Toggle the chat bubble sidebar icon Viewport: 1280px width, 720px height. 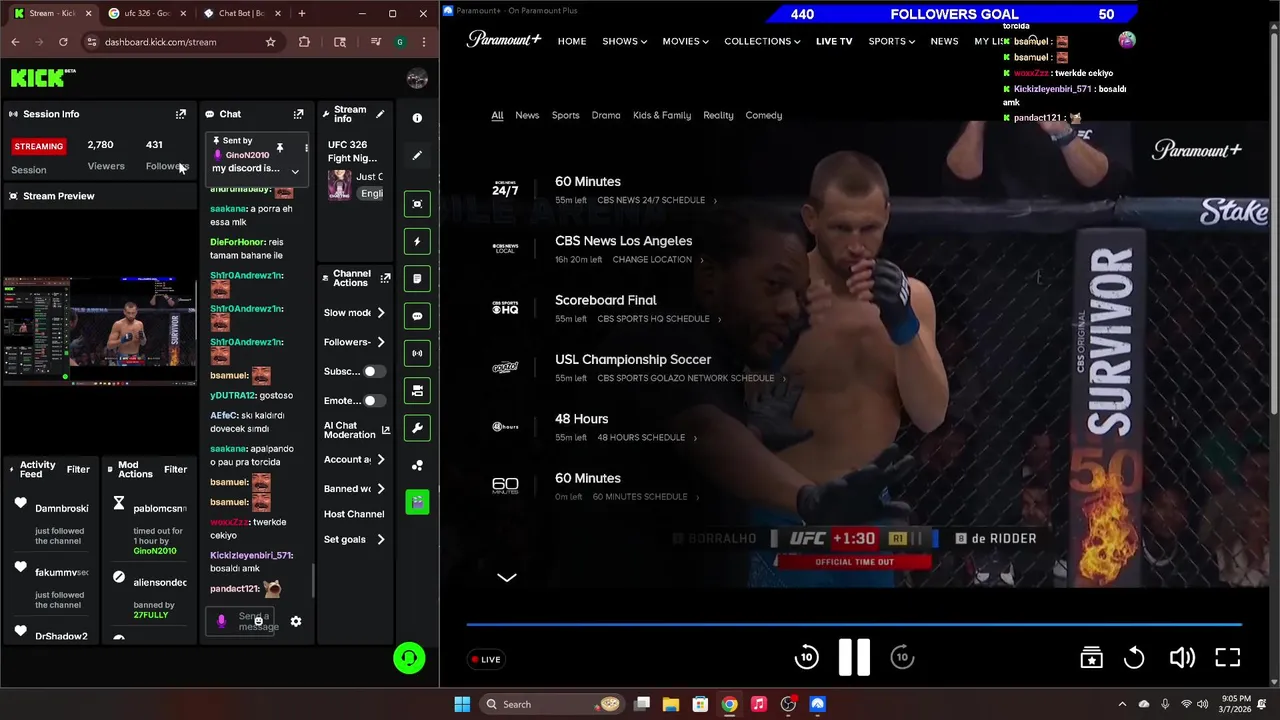[x=417, y=316]
